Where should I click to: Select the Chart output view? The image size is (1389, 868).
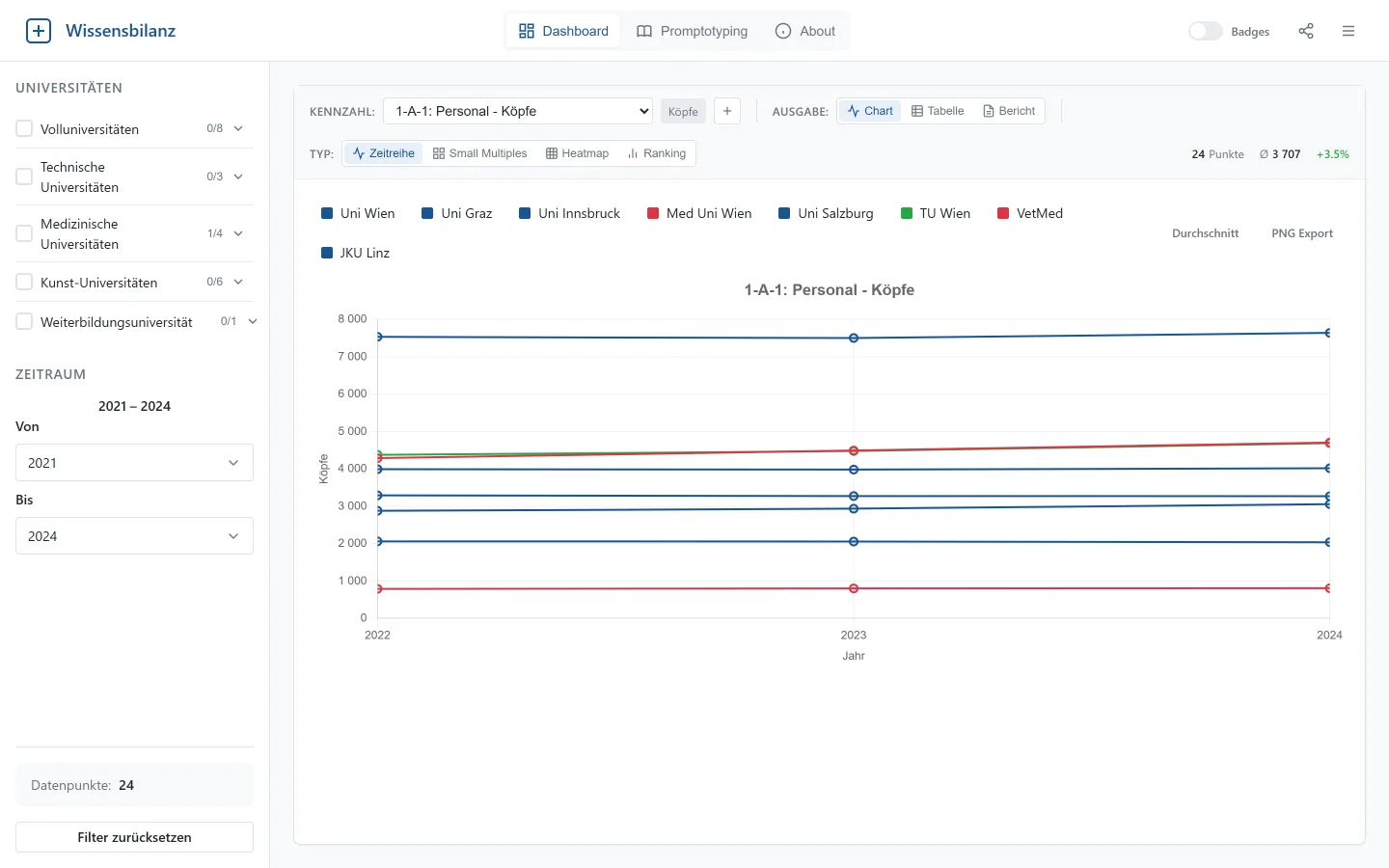pyautogui.click(x=870, y=111)
